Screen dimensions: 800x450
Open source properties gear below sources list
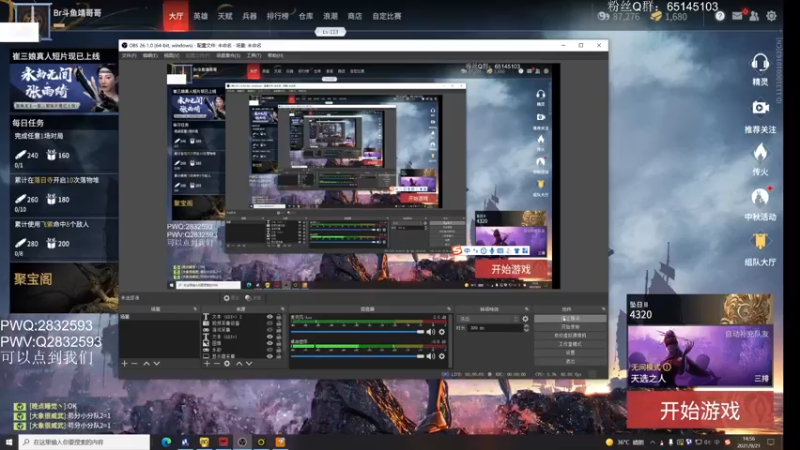227,363
